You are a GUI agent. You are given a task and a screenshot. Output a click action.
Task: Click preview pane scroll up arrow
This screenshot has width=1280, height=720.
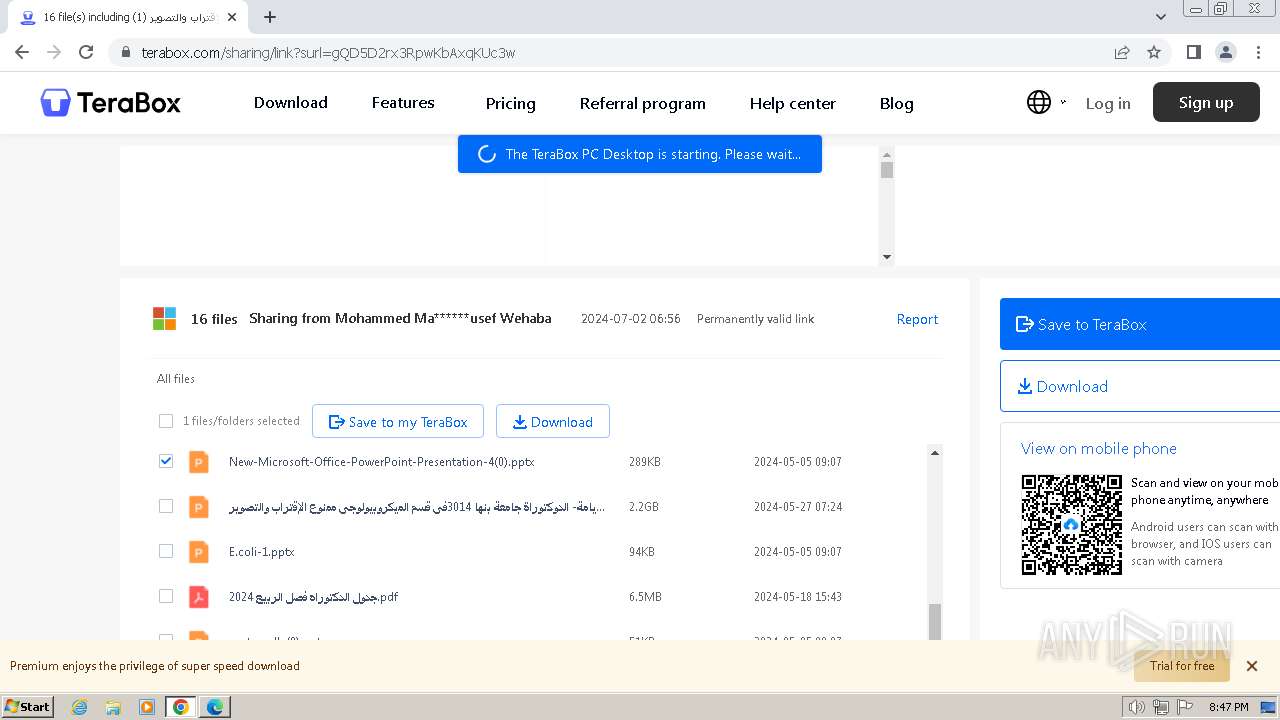886,155
